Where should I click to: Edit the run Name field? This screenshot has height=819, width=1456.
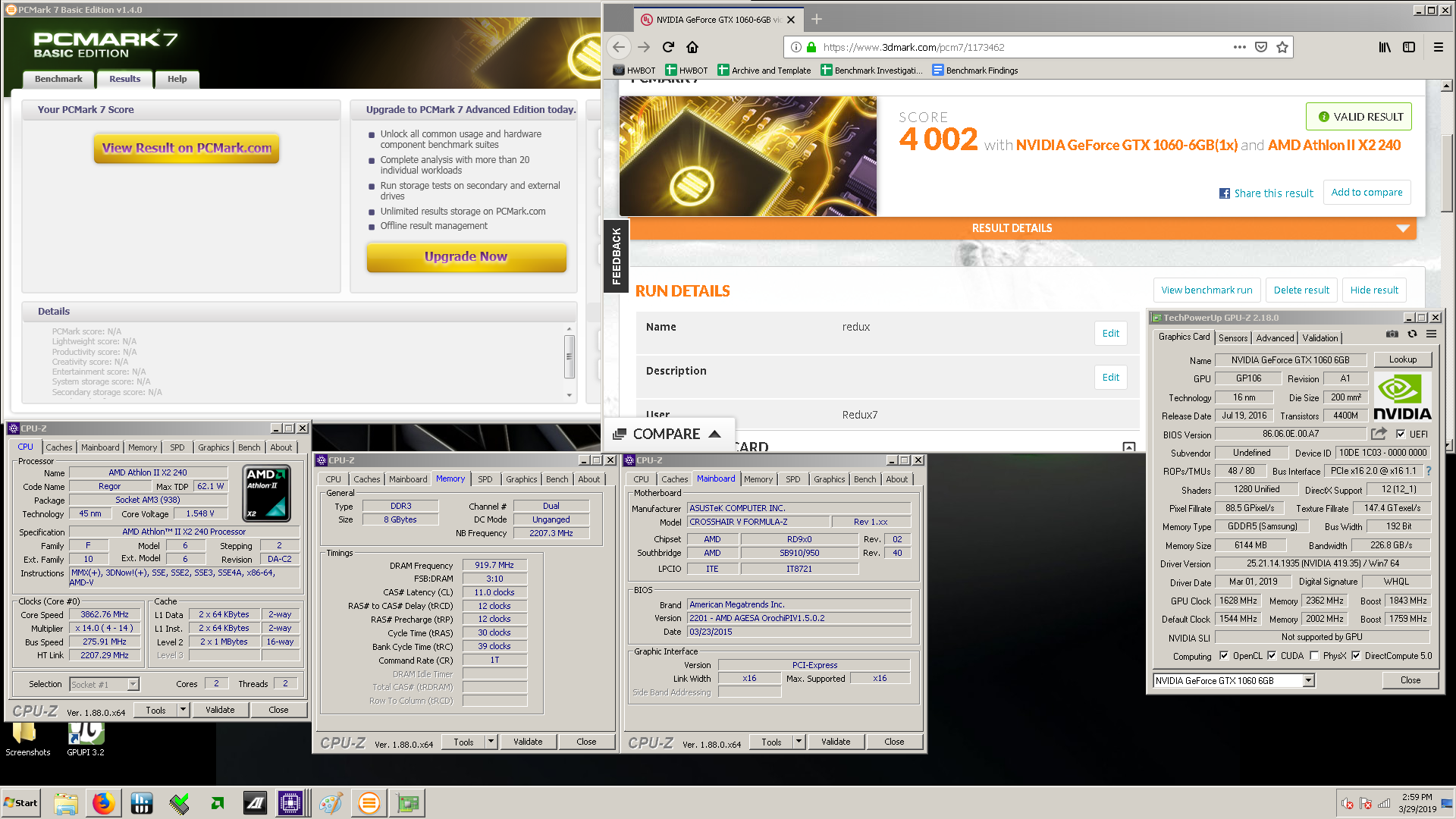(1110, 333)
